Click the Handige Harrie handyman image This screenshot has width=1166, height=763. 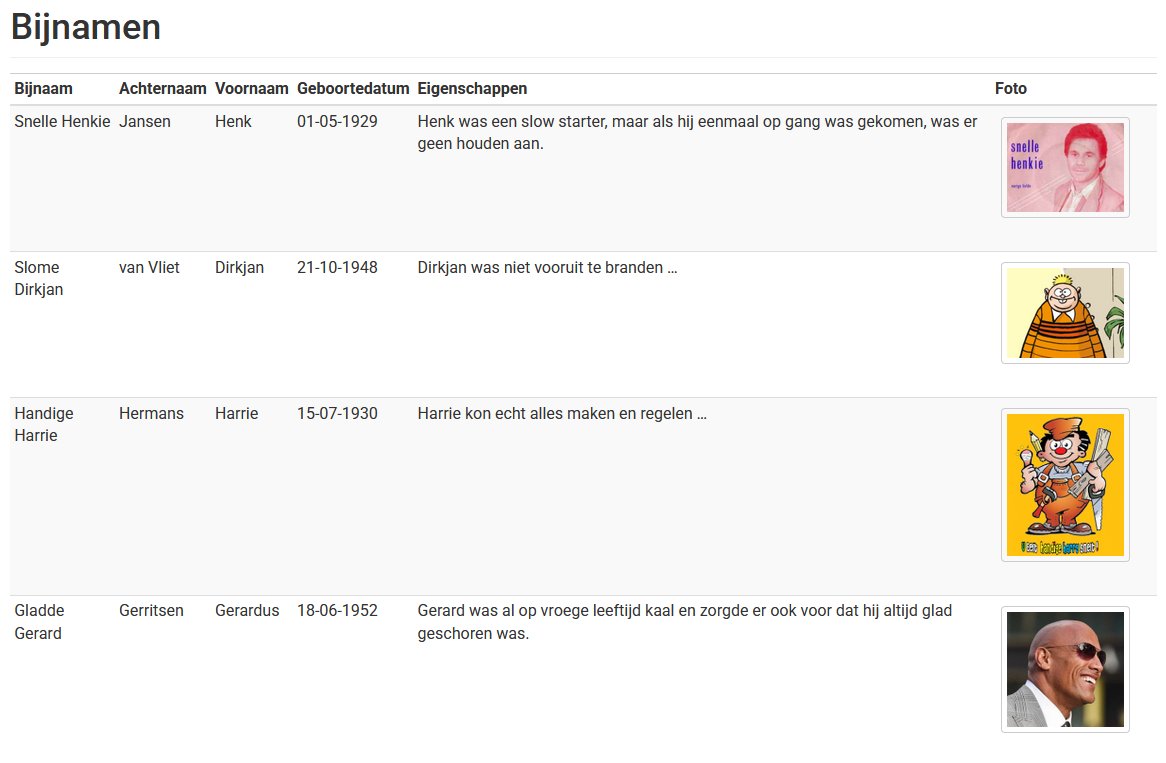tap(1065, 485)
